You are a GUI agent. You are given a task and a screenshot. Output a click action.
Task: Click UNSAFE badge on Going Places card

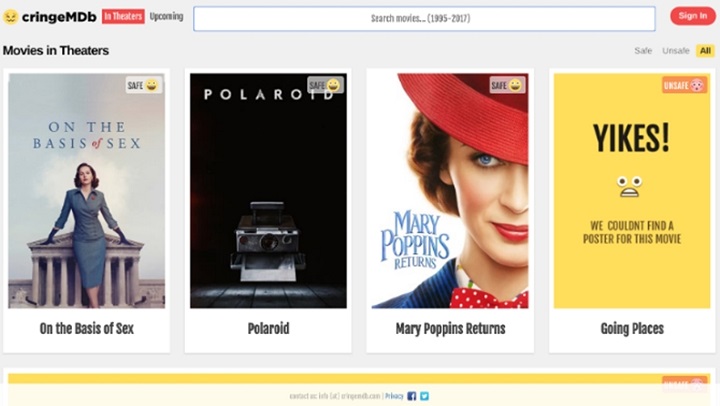[x=685, y=86]
